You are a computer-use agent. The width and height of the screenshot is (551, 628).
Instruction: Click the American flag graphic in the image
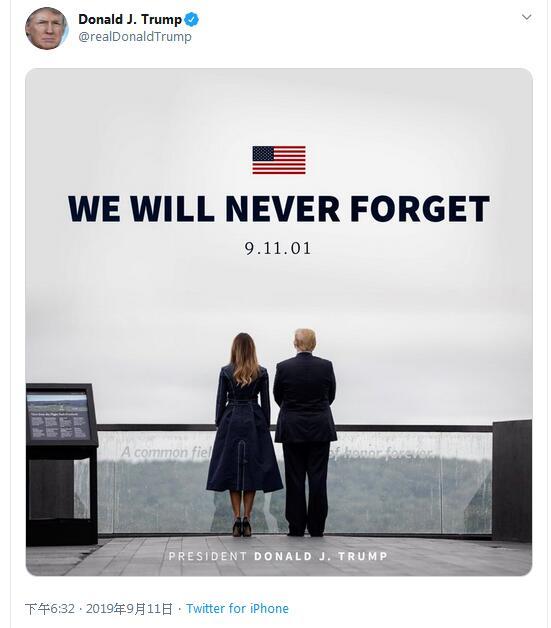279,160
